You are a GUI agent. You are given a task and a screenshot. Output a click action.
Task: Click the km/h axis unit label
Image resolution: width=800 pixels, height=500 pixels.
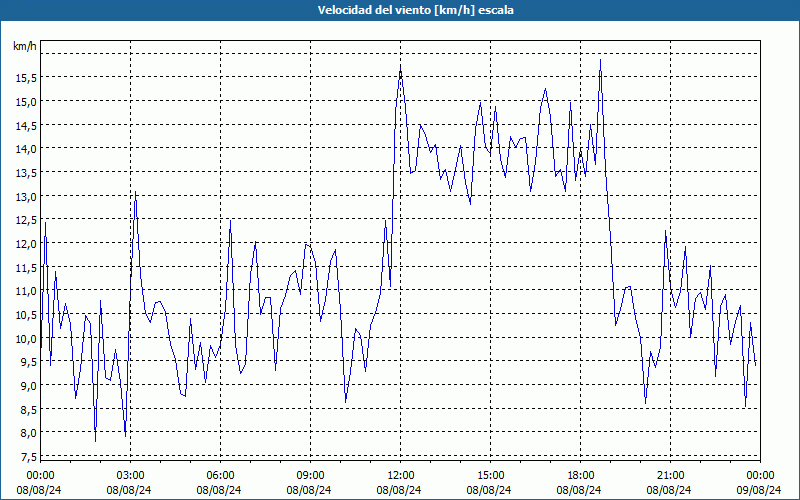coord(24,46)
